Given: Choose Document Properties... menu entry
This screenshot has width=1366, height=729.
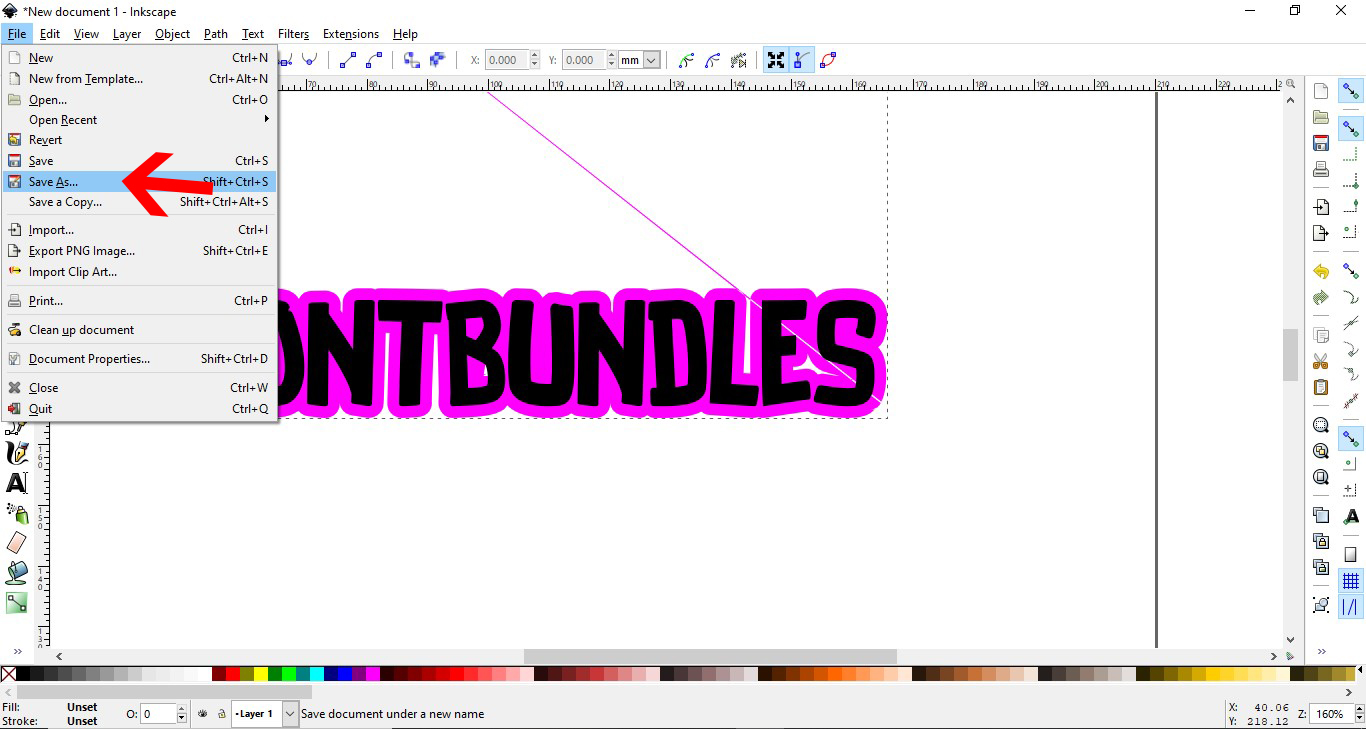Looking at the screenshot, I should (139, 359).
